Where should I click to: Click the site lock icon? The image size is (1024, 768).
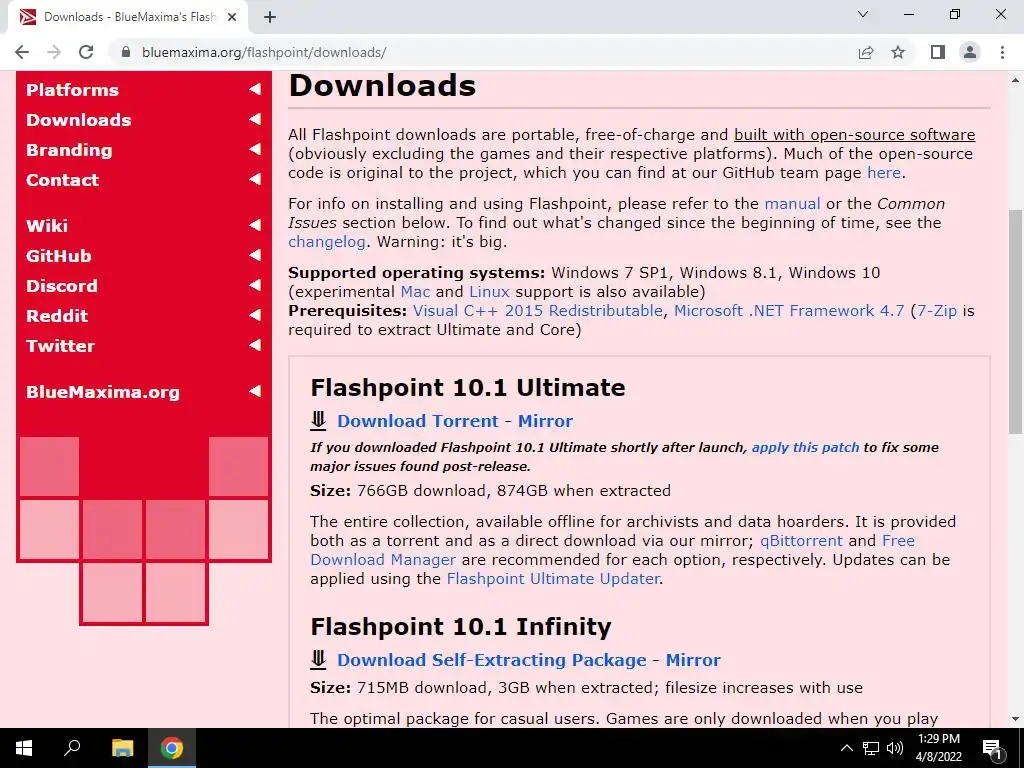(127, 52)
